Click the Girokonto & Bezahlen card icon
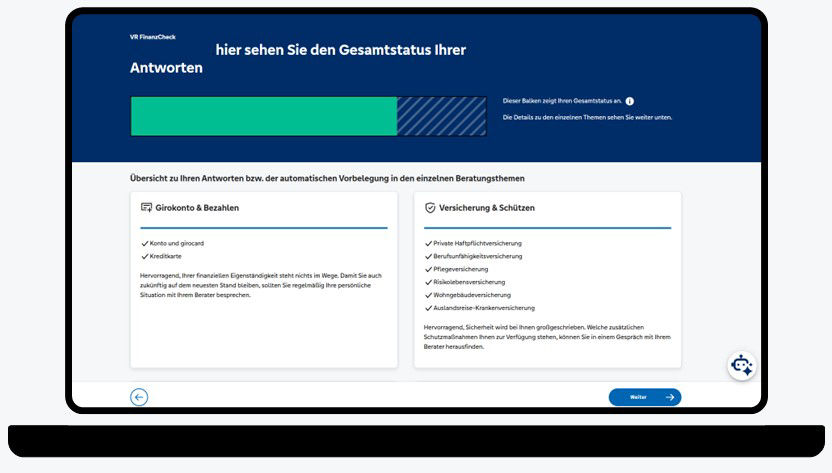Image resolution: width=832 pixels, height=473 pixels. (146, 207)
